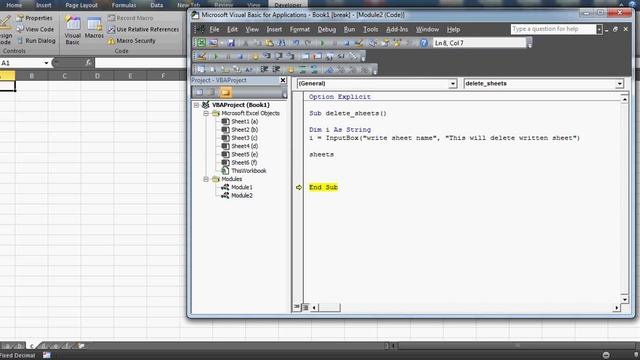Click the Reset icon in Standard toolbar
640x360 pixels.
click(x=347, y=43)
